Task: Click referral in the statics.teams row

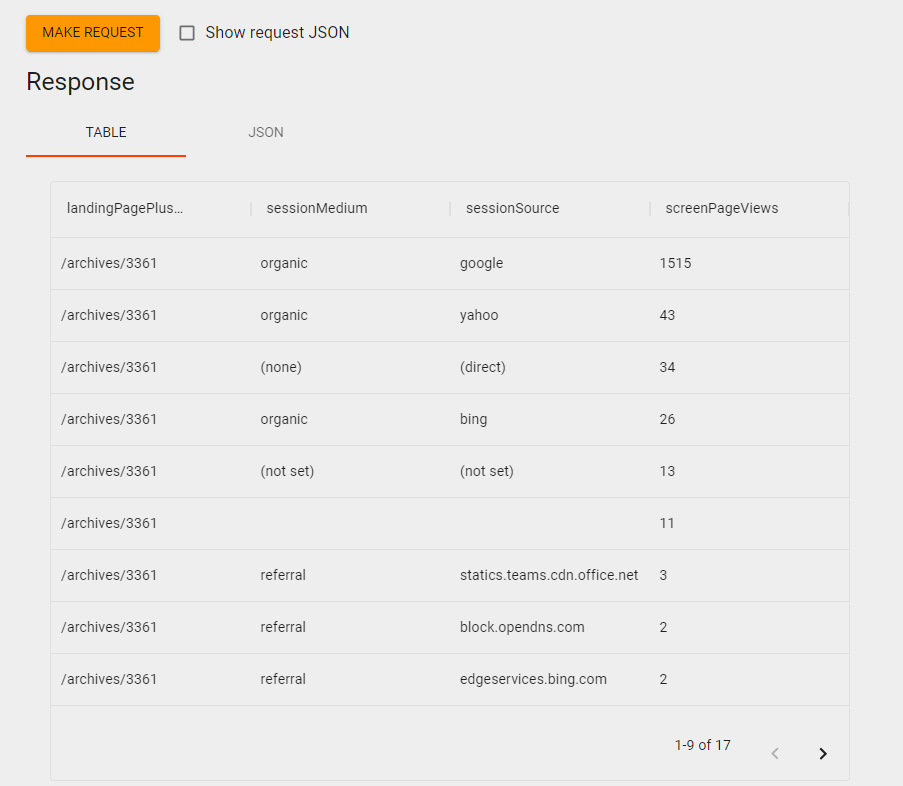Action: [x=283, y=575]
